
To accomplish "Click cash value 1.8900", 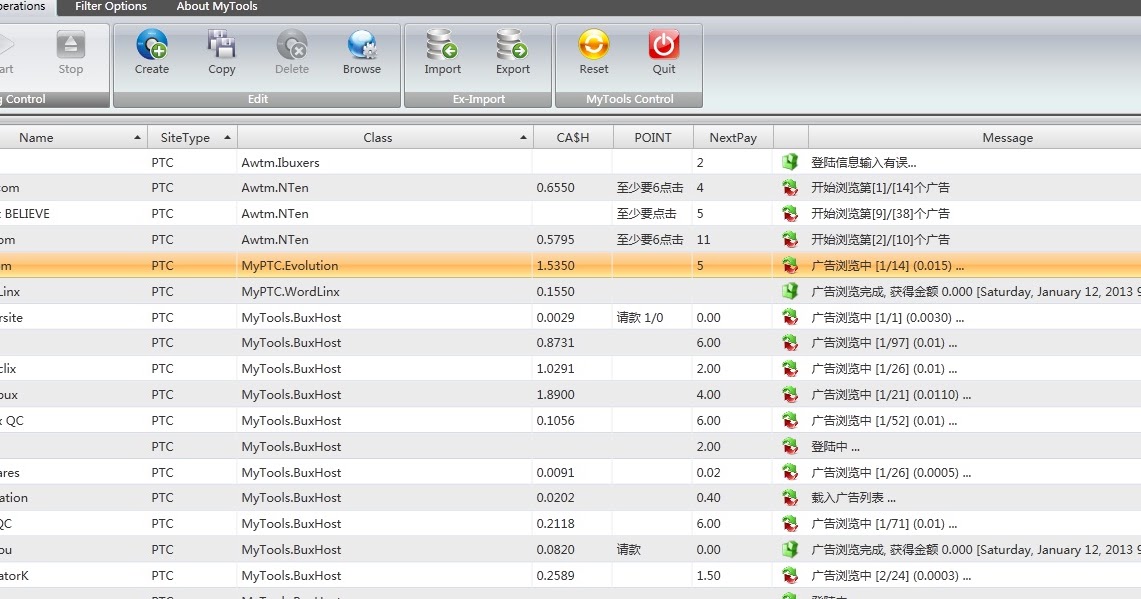I will click(x=555, y=394).
